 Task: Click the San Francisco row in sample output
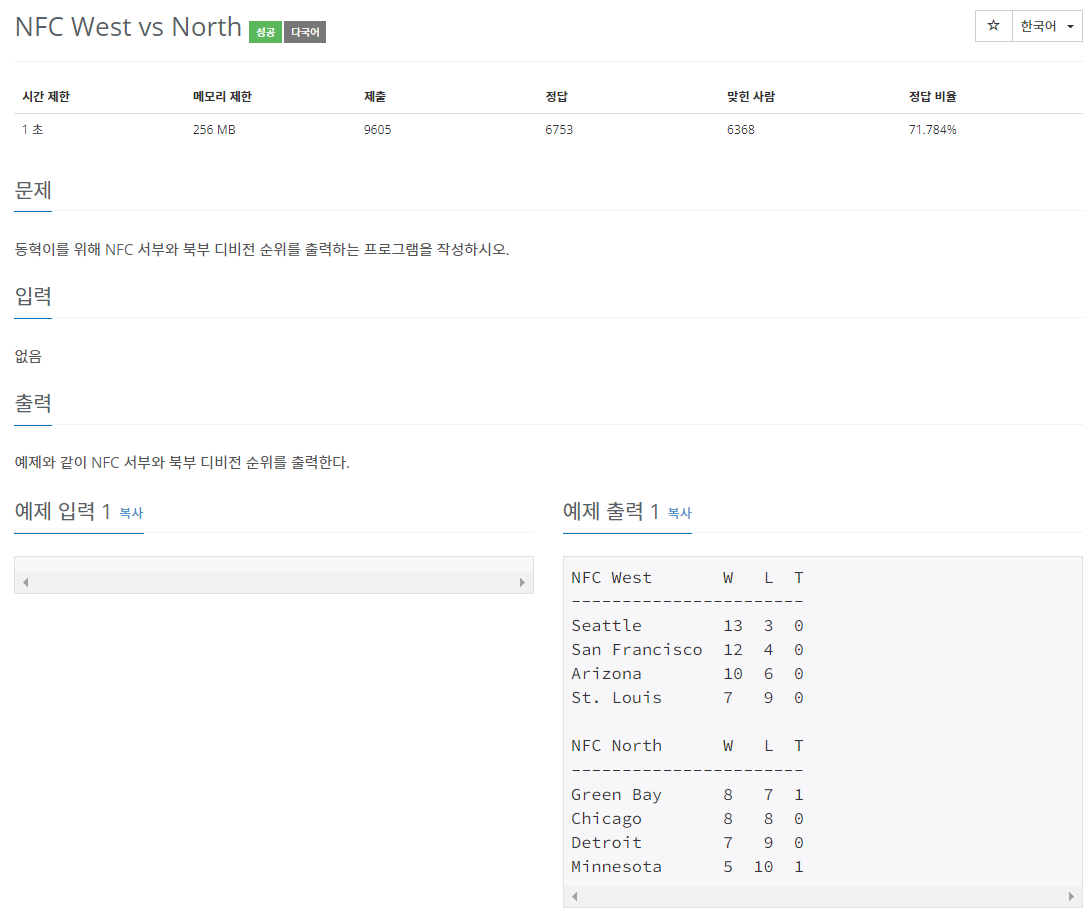click(687, 649)
